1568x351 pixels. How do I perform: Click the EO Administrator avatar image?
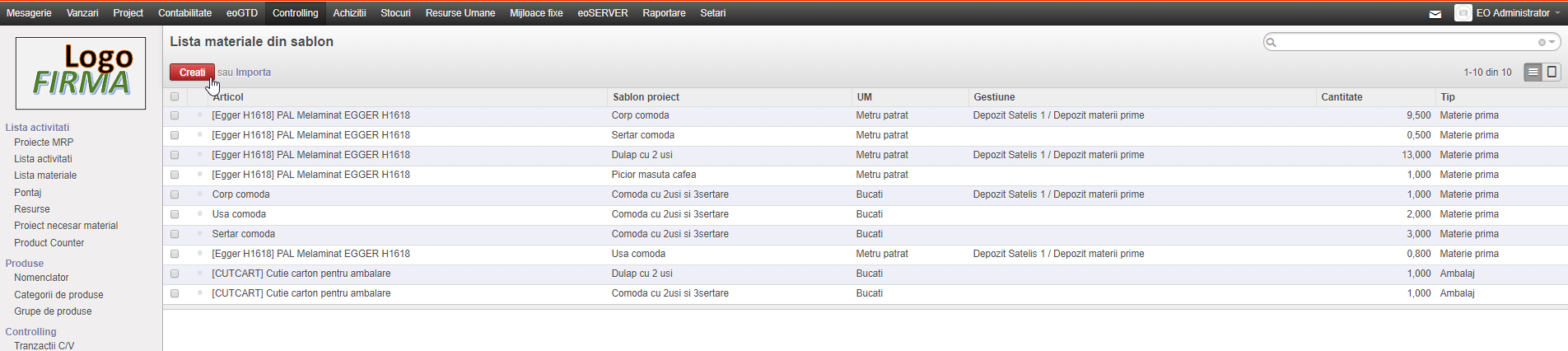tap(1463, 13)
